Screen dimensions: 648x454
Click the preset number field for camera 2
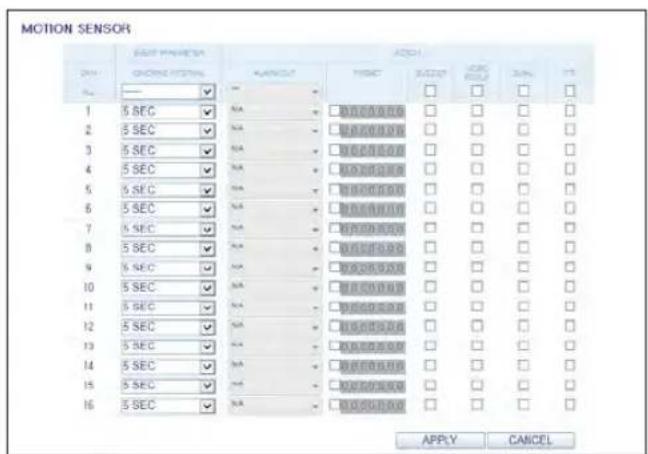point(372,131)
